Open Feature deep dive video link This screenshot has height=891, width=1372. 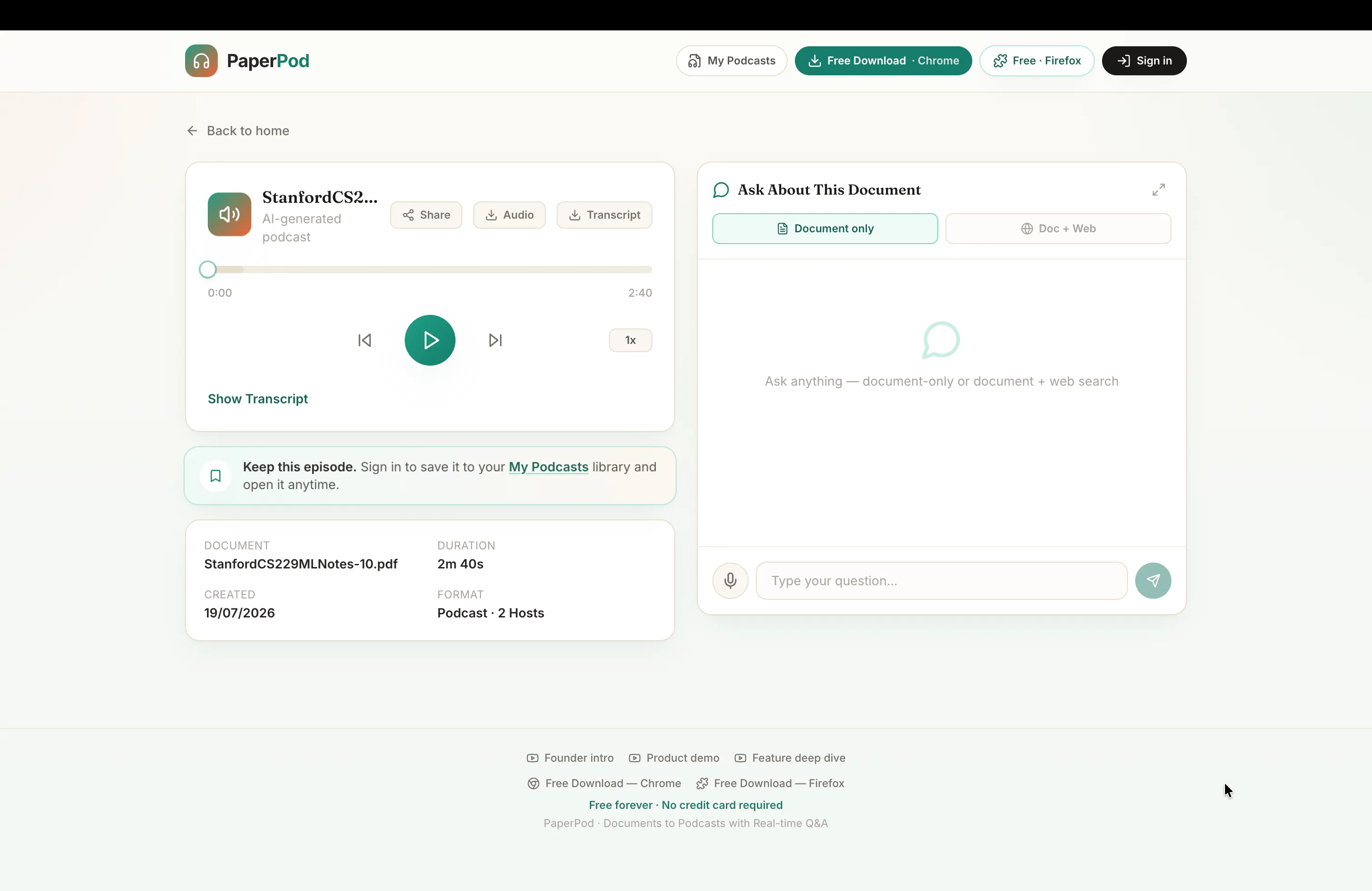[x=790, y=758]
